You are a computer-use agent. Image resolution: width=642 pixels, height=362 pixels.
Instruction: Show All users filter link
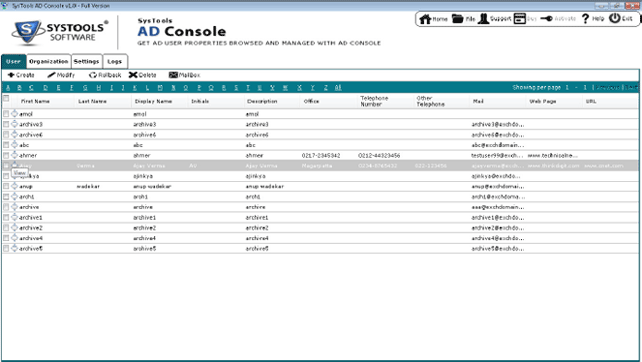click(338, 87)
